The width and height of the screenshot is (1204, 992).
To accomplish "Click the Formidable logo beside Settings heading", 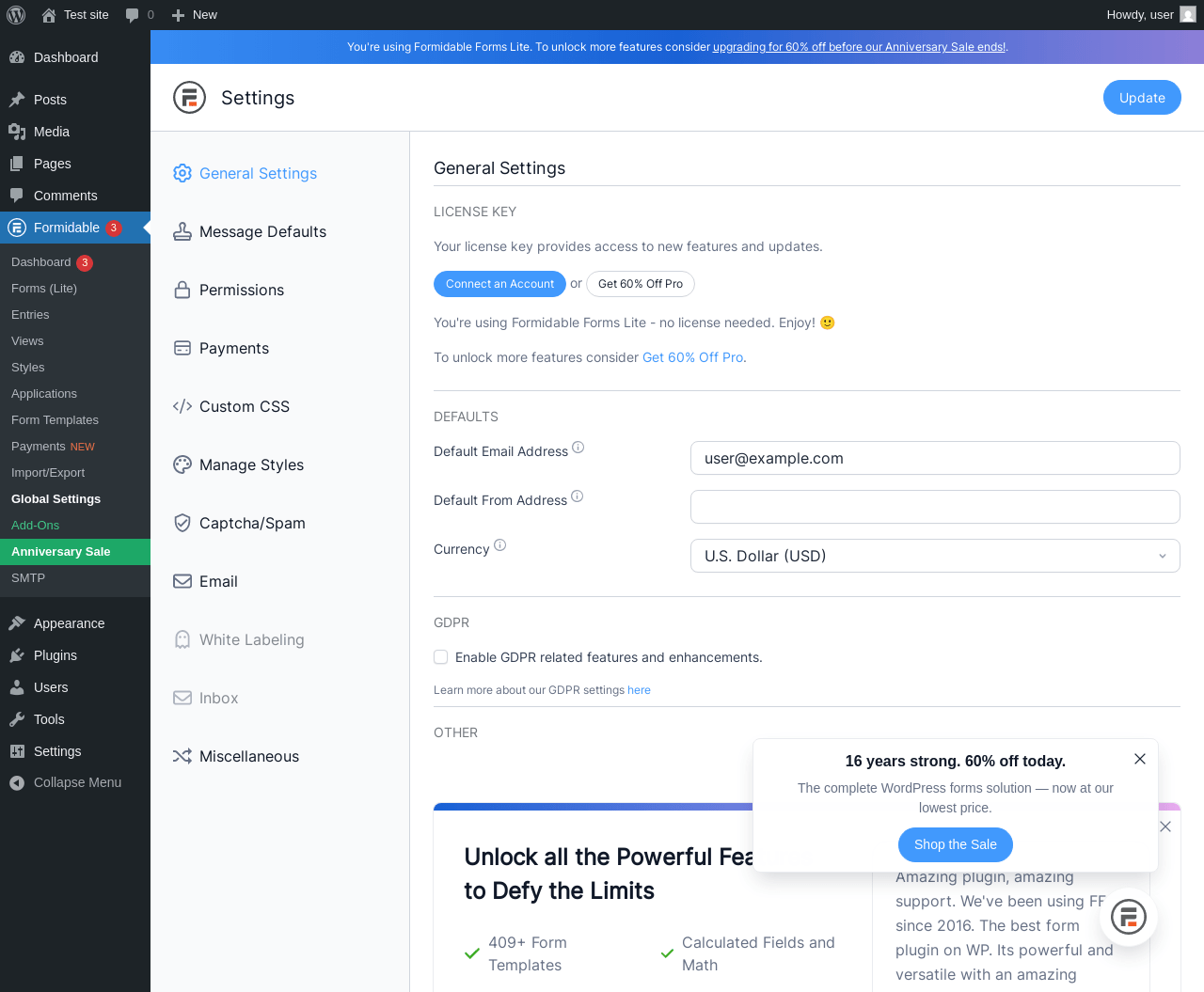I will pos(189,97).
